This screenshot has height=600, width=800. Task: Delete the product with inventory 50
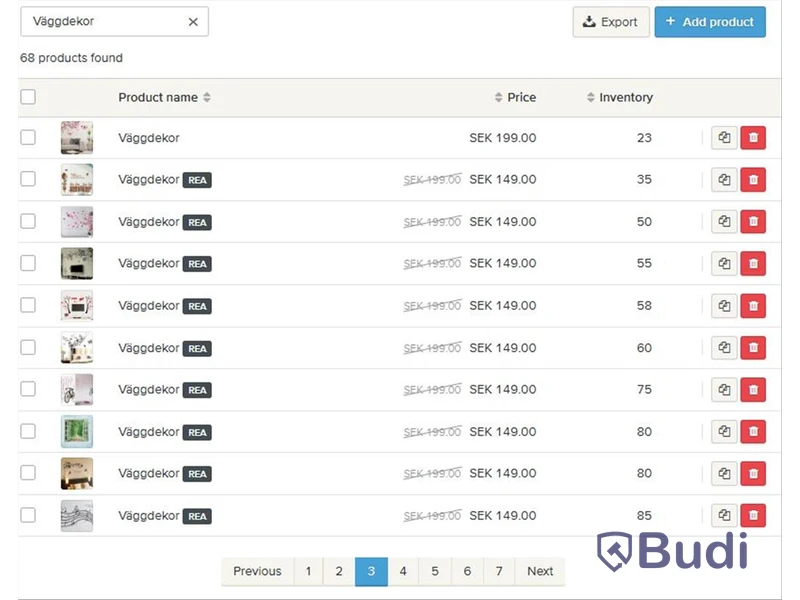point(753,221)
